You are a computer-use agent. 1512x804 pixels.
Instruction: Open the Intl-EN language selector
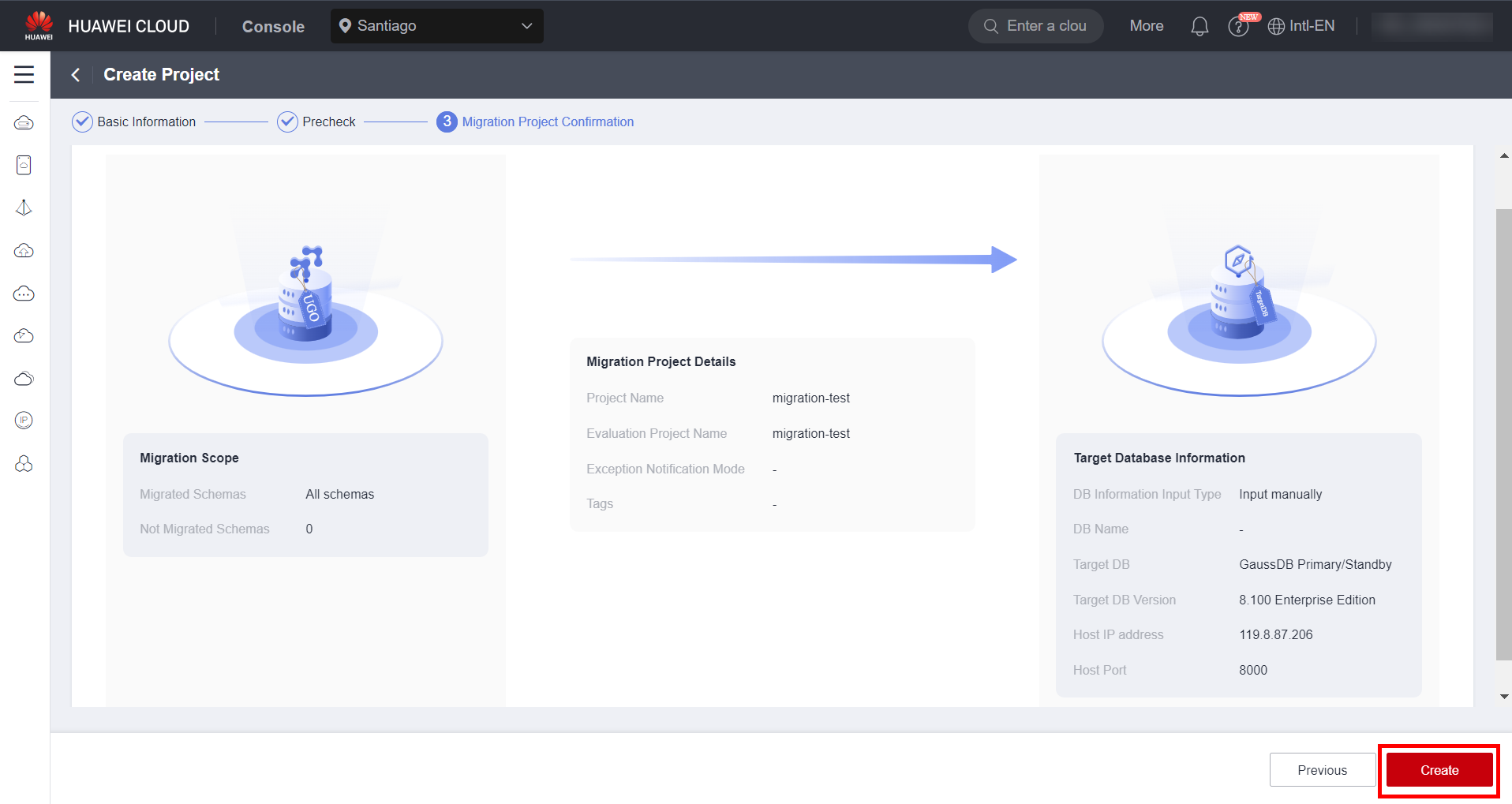(1301, 26)
